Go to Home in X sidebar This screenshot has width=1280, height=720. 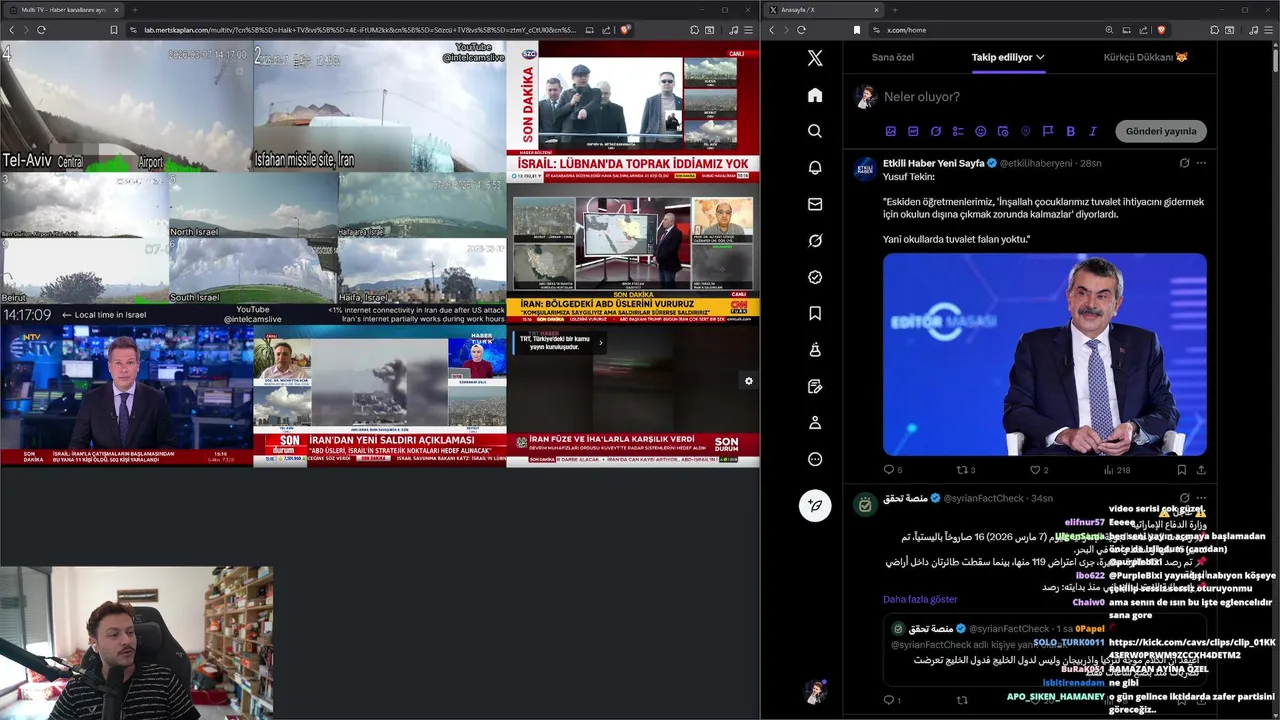[x=815, y=95]
